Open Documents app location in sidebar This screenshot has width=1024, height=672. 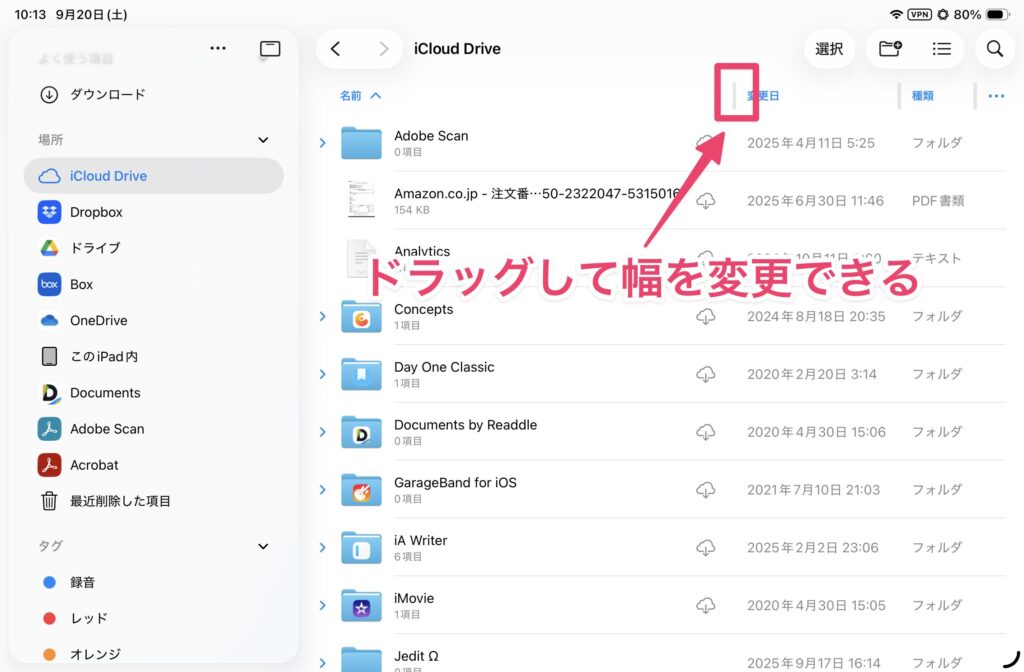pyautogui.click(x=153, y=392)
